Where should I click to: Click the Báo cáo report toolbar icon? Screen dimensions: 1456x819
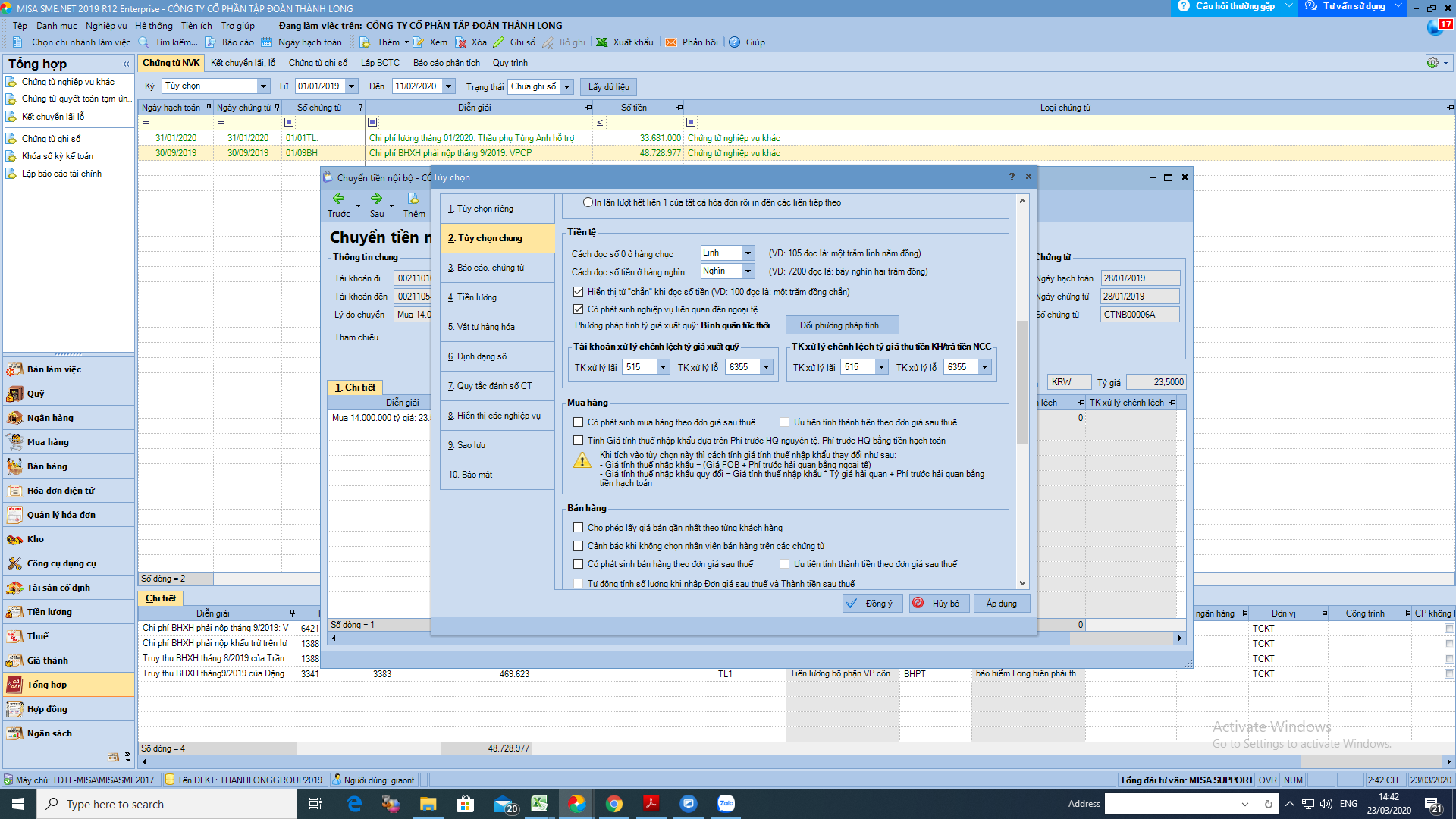tap(210, 42)
